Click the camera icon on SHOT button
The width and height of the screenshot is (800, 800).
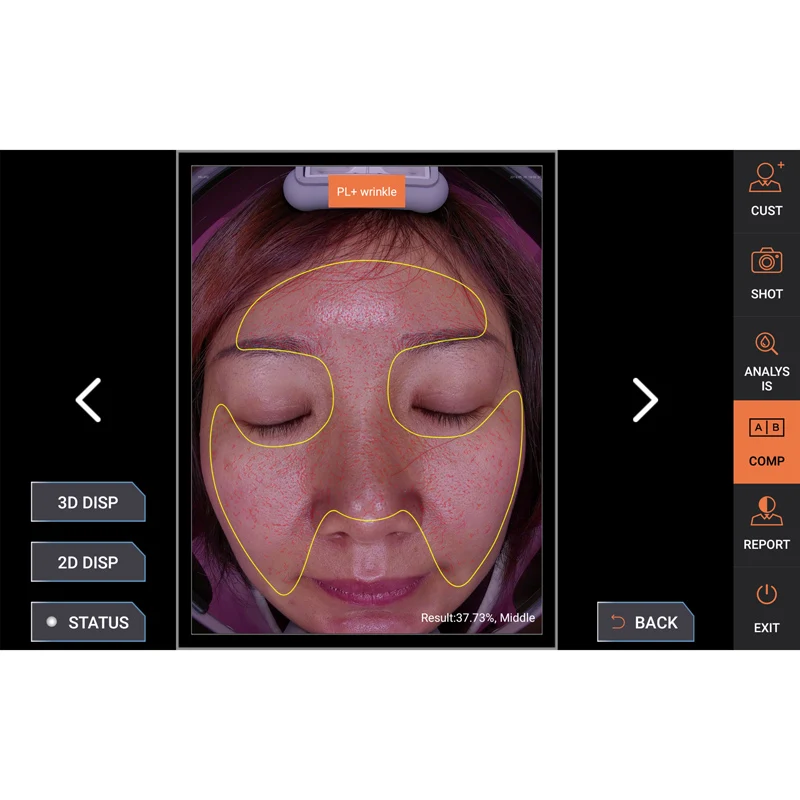pyautogui.click(x=767, y=261)
